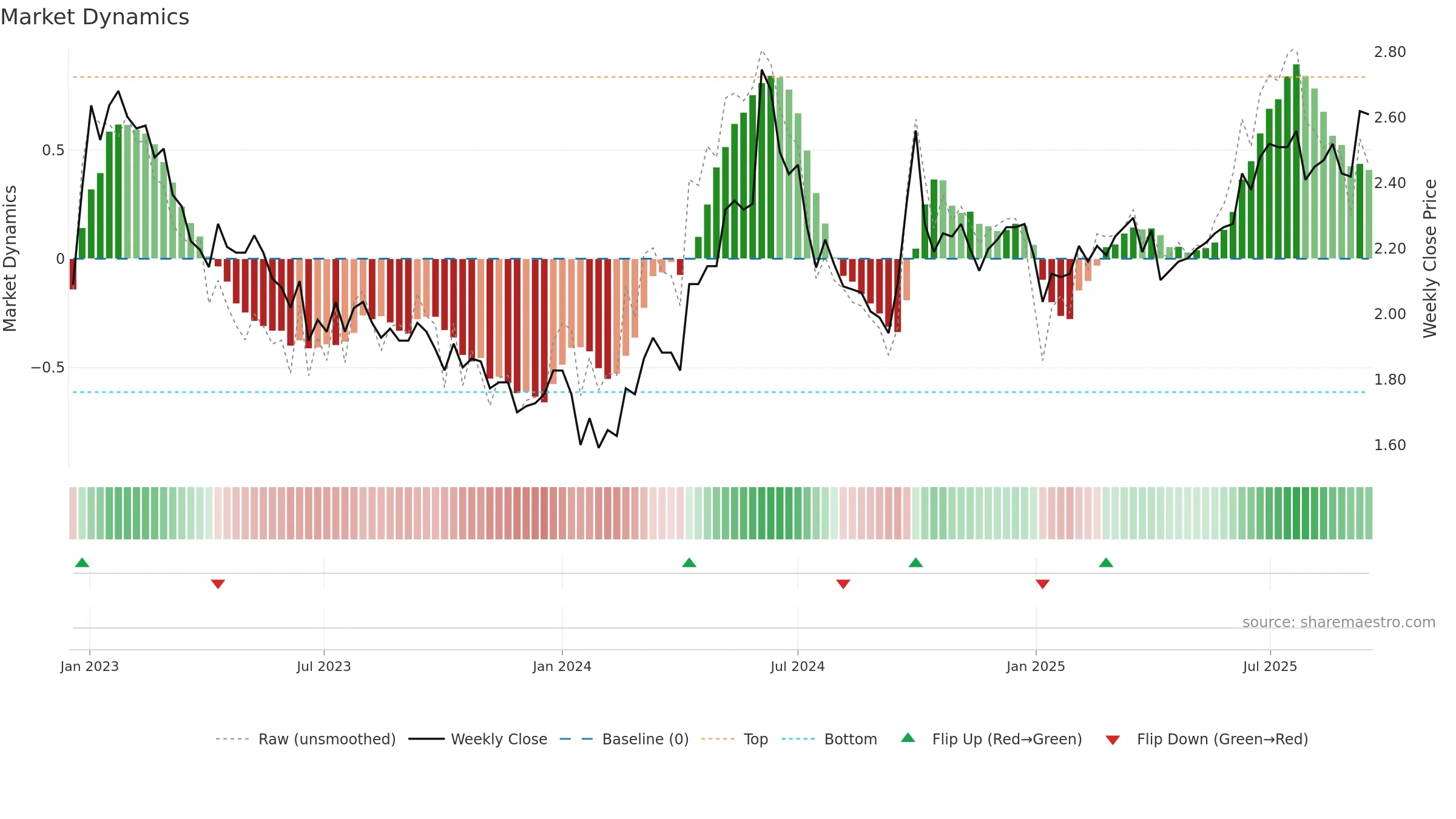The image size is (1456, 819).
Task: Click the vertical Market Dynamics axis title
Action: [10, 258]
